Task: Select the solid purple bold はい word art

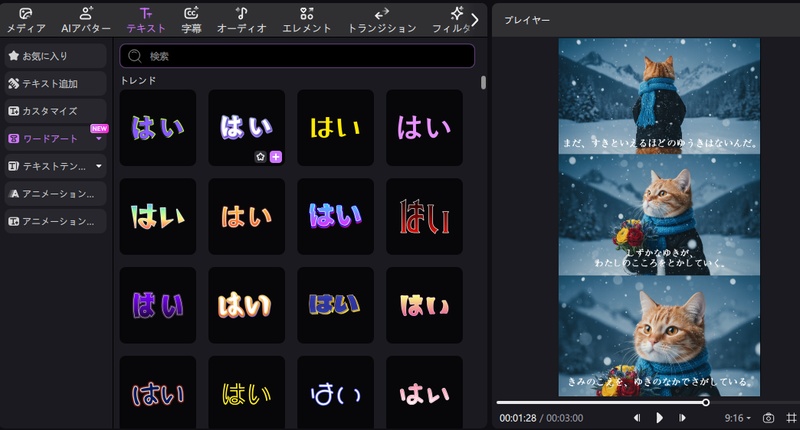Action: (158, 305)
